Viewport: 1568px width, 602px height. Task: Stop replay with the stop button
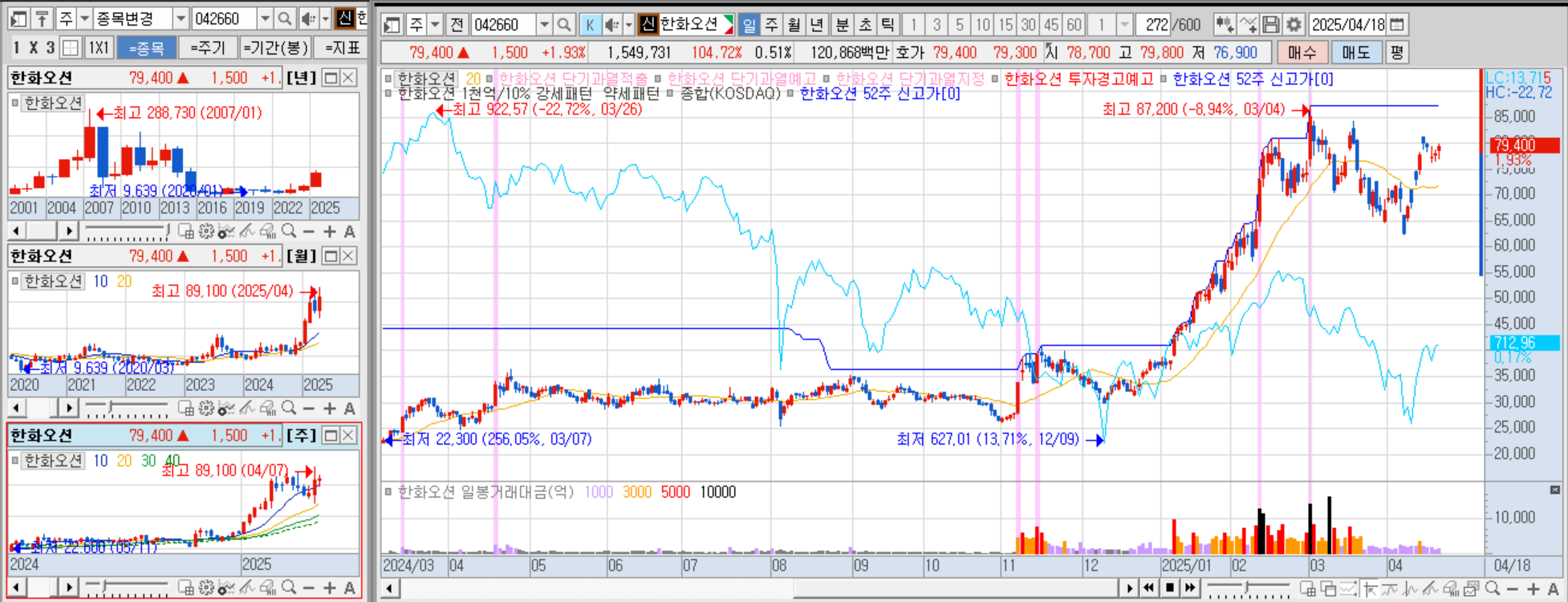pyautogui.click(x=1170, y=588)
